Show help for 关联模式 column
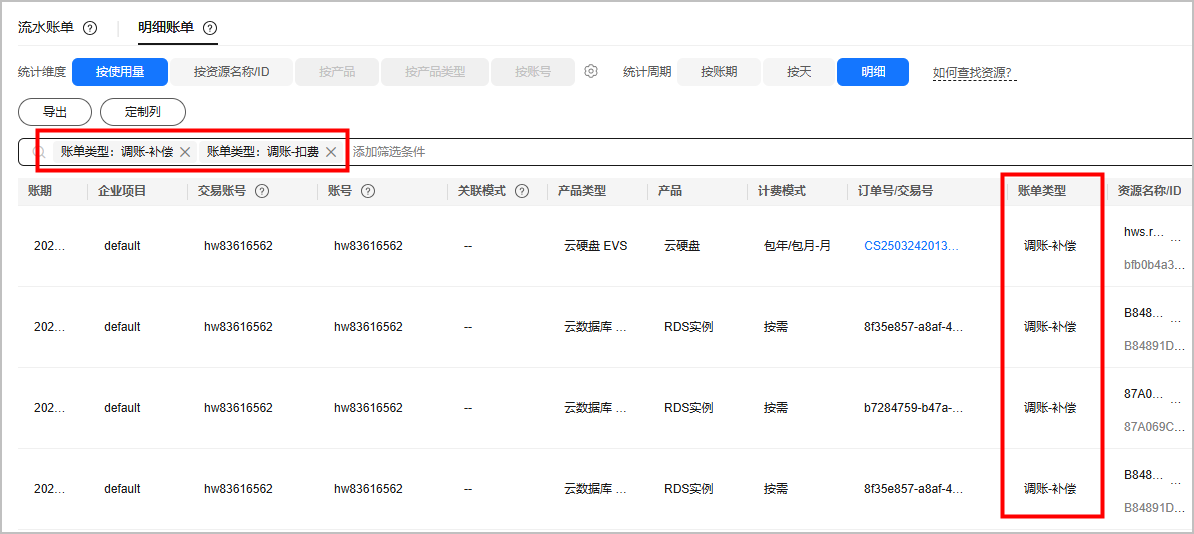 (x=522, y=191)
